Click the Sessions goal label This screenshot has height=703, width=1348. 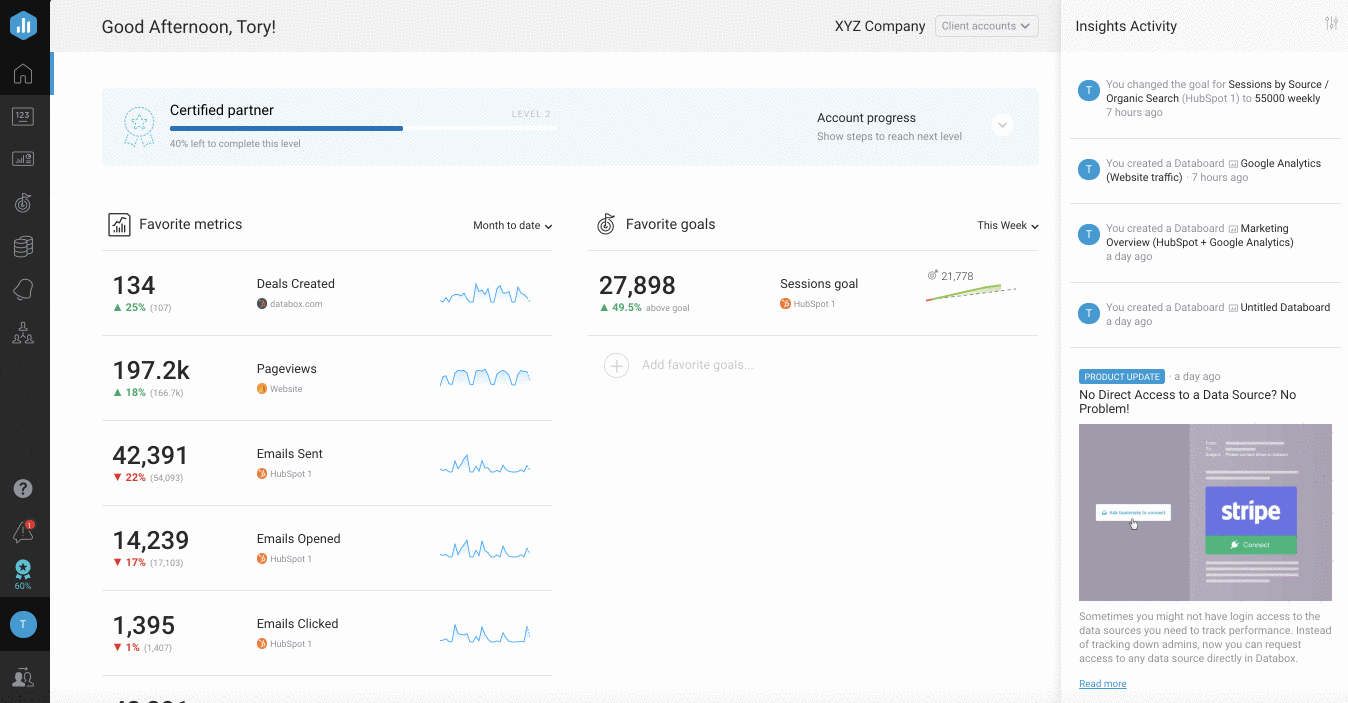(x=819, y=284)
